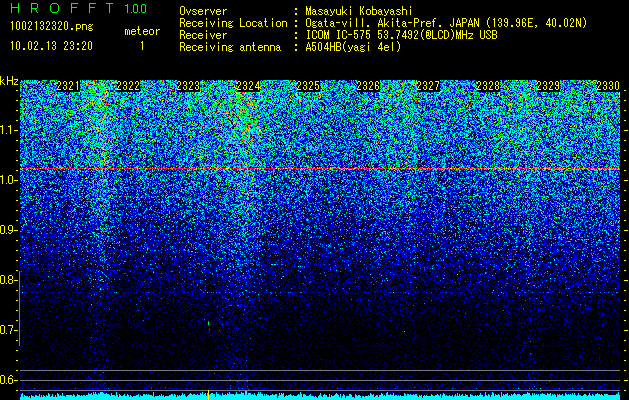Click the Ogata-vill. Akita-Pref. JAPAN location text

point(446,23)
